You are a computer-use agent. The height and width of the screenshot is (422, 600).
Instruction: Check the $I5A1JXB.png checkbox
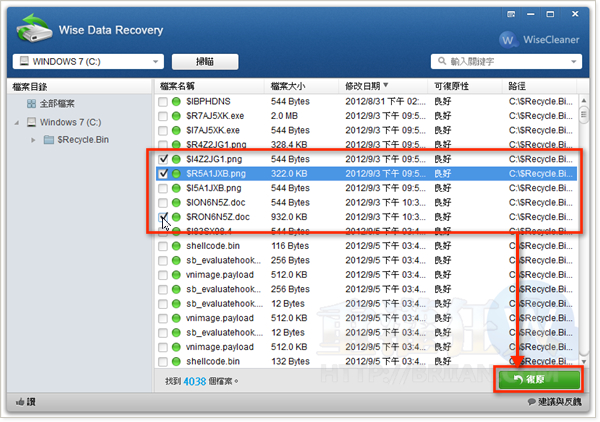pyautogui.click(x=163, y=188)
